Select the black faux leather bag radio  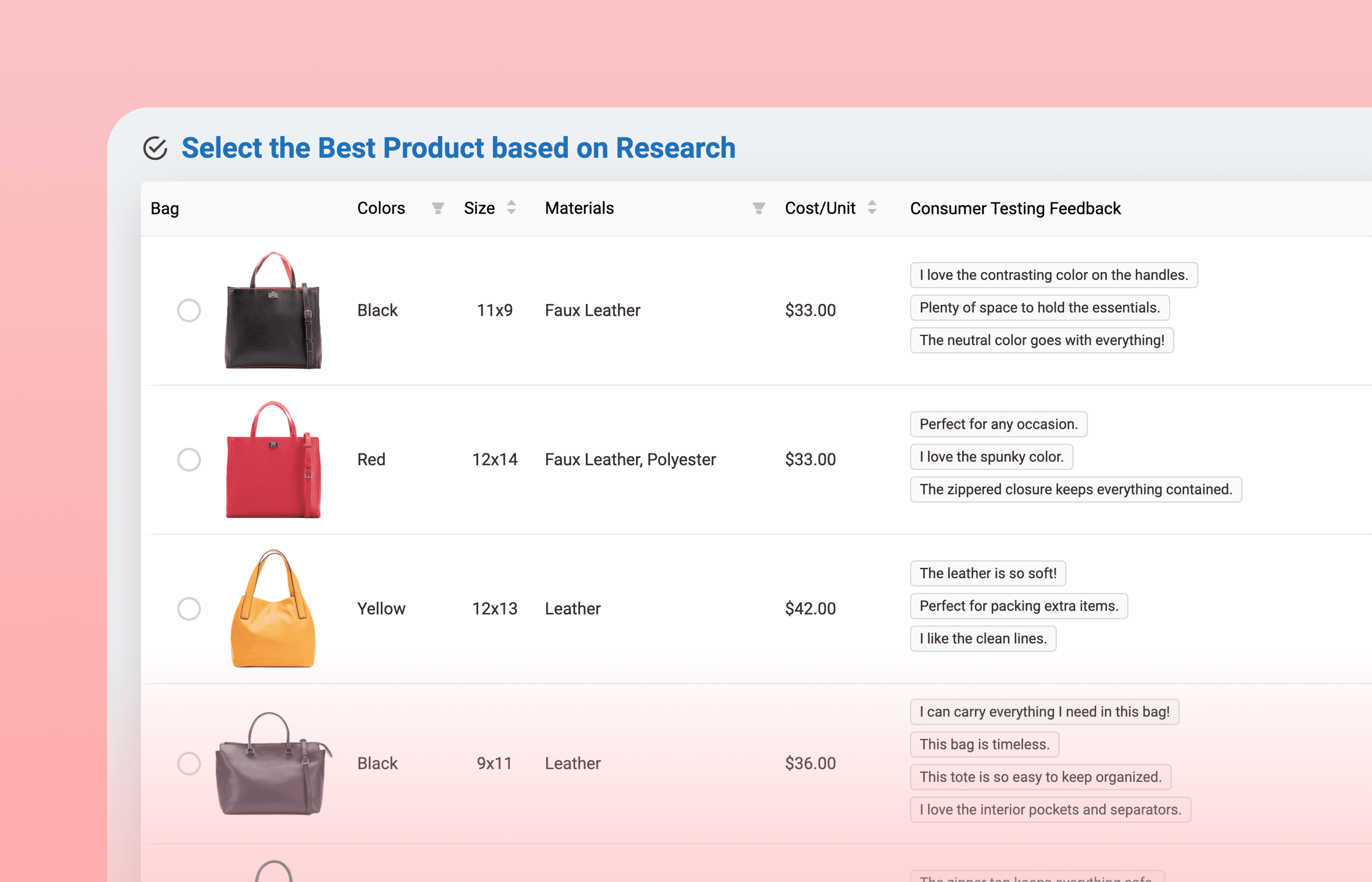189,311
